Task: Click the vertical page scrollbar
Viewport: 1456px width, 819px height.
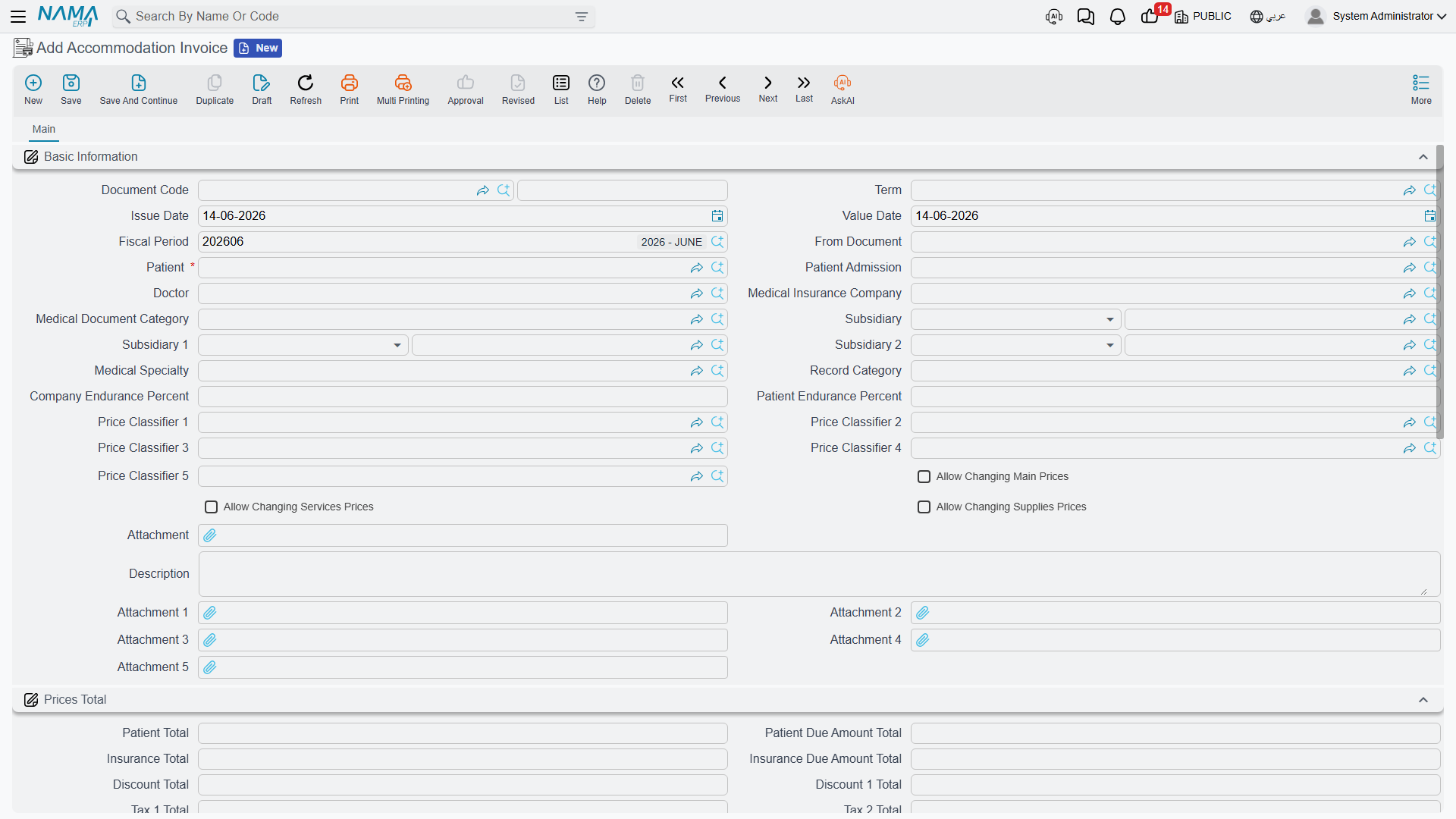Action: coord(1439,292)
